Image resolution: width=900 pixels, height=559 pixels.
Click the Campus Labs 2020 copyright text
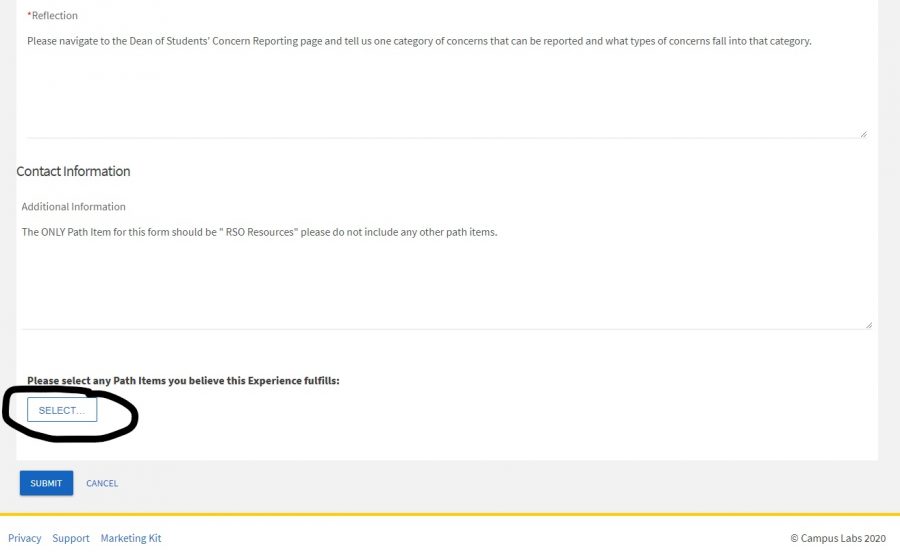pos(838,538)
